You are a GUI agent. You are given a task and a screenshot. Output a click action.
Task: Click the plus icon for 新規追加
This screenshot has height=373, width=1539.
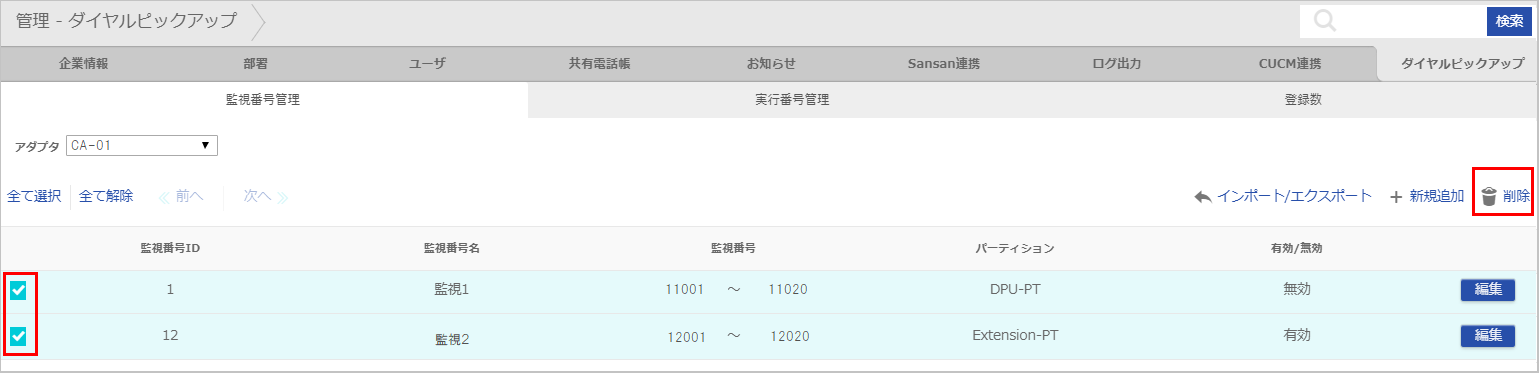coord(1396,197)
